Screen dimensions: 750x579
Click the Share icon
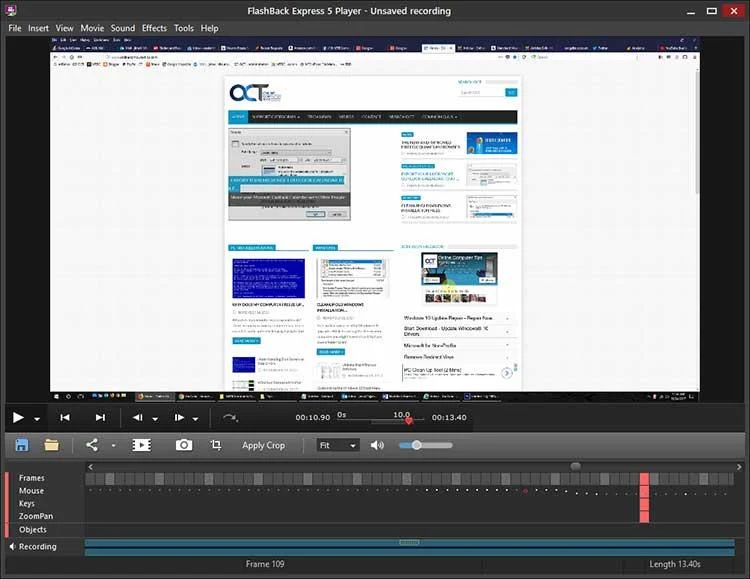(91, 445)
